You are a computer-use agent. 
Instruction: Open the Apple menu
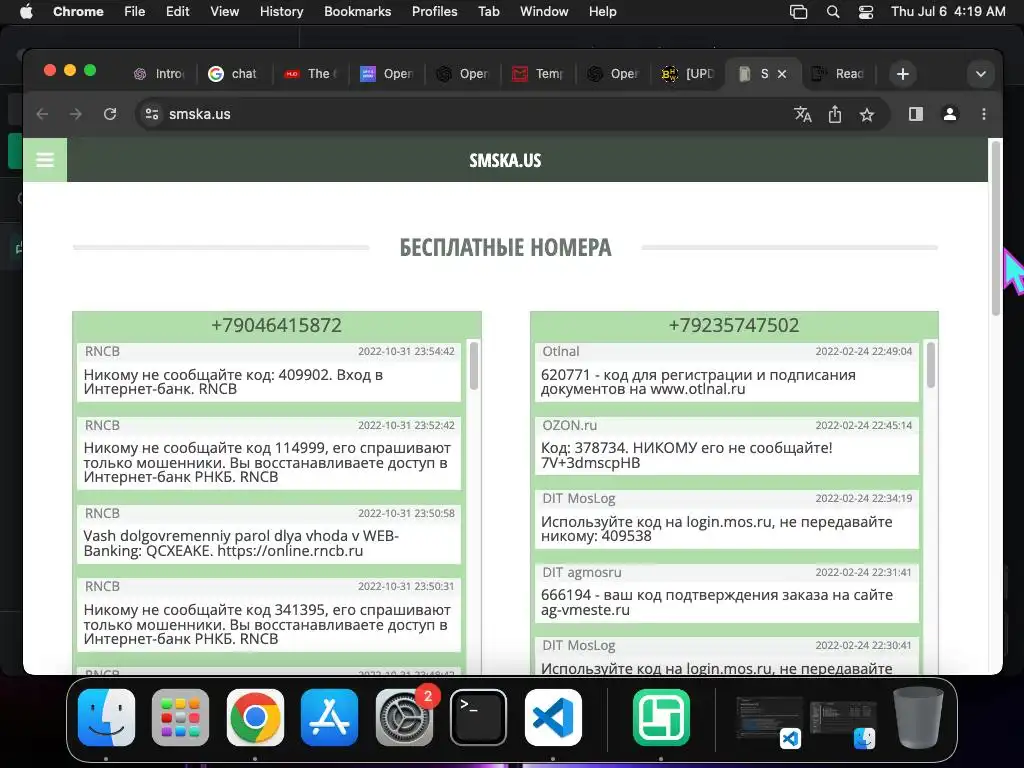[x=26, y=12]
